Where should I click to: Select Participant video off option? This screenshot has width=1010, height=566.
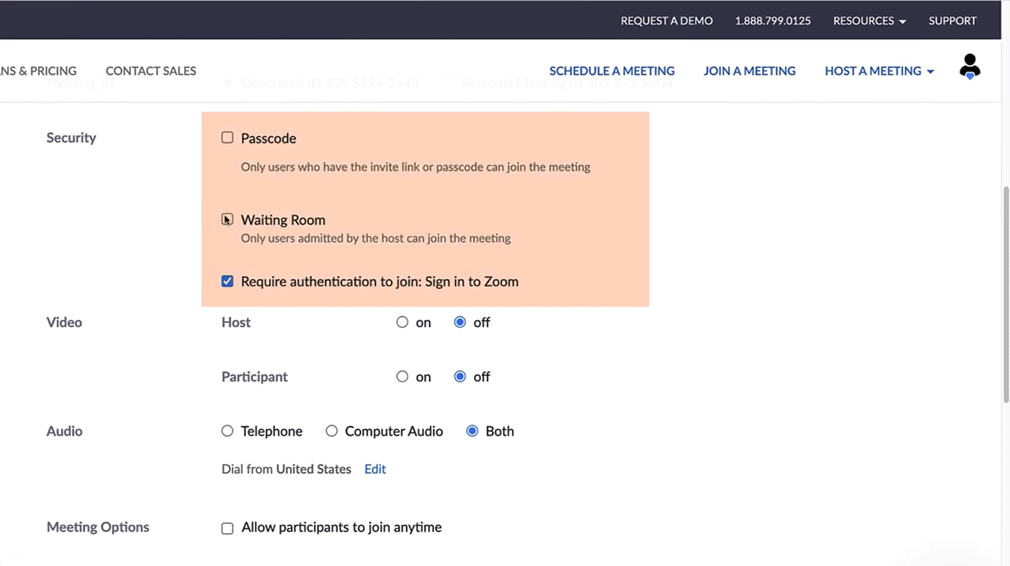point(460,377)
